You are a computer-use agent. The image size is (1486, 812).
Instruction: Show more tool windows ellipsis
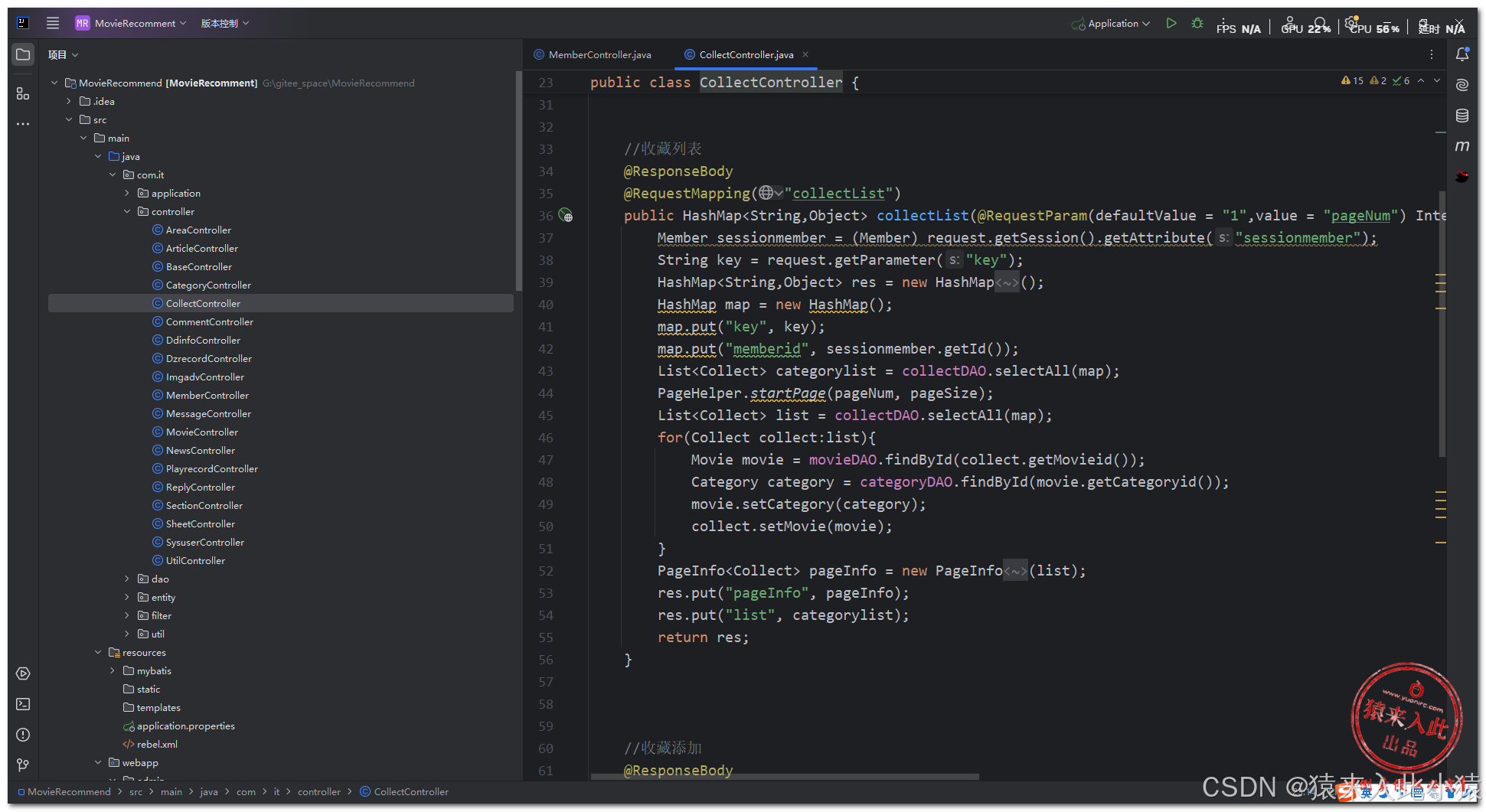[23, 124]
